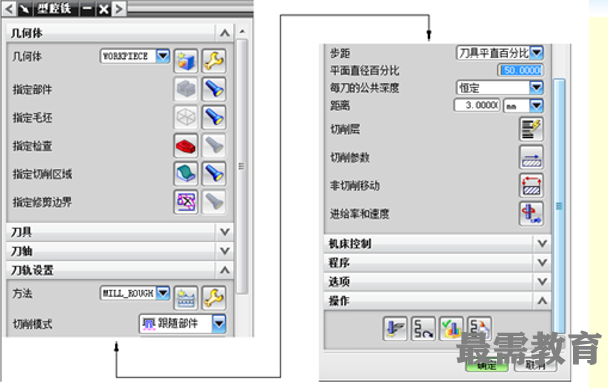Click the red check geometry icon for 指定检查
The height and width of the screenshot is (388, 608).
click(x=186, y=146)
